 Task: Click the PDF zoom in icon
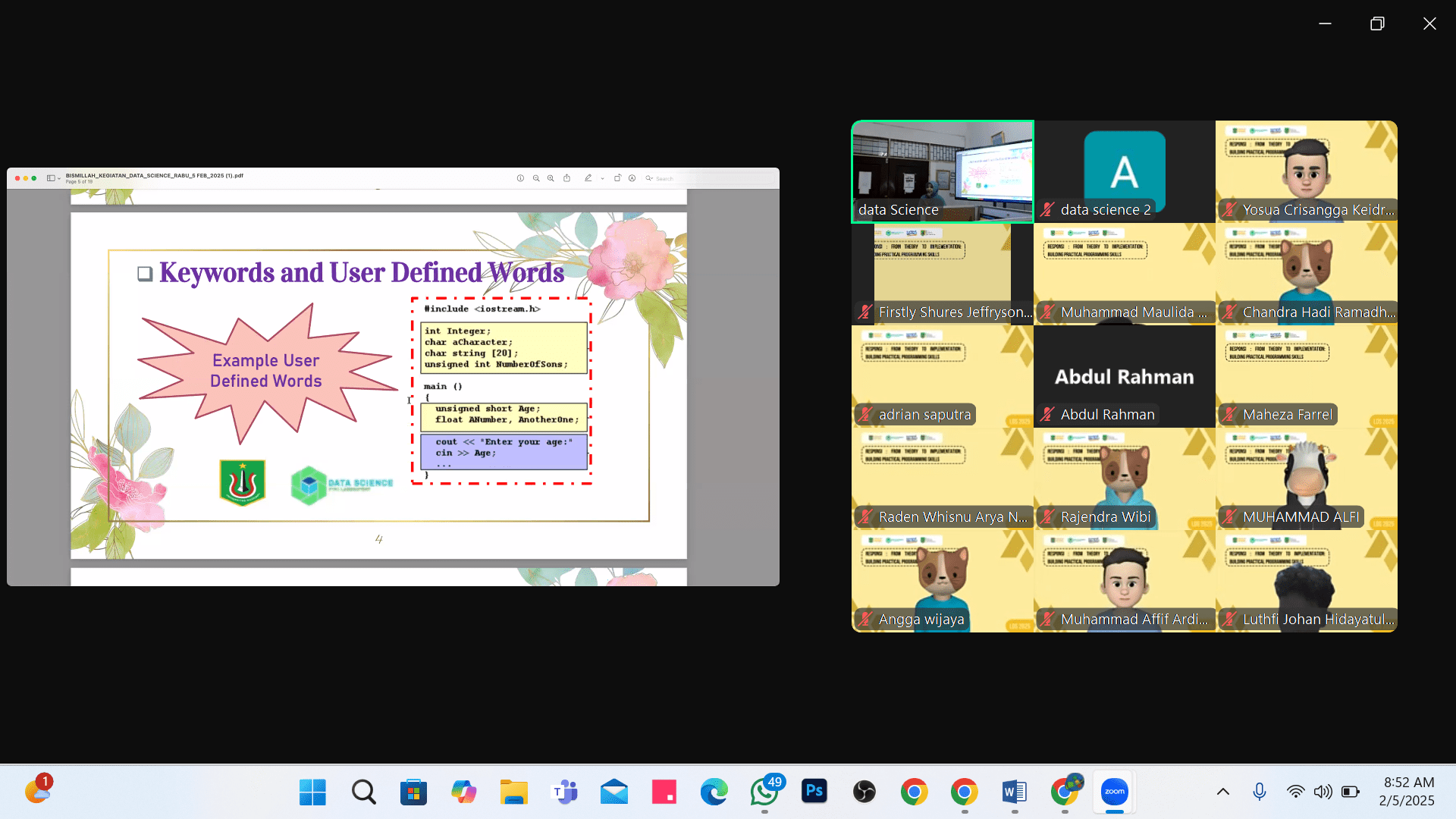[551, 178]
